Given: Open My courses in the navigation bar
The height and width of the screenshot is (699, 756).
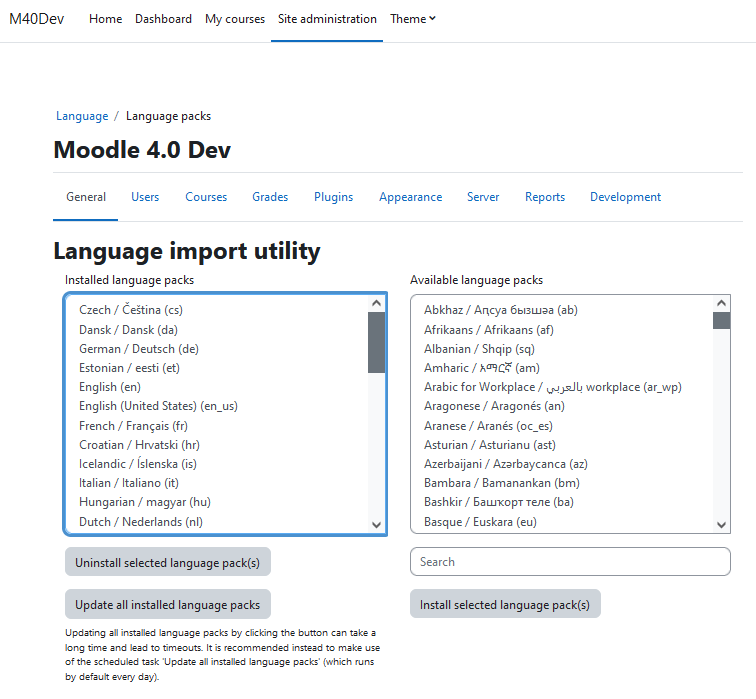Looking at the screenshot, I should pyautogui.click(x=235, y=19).
